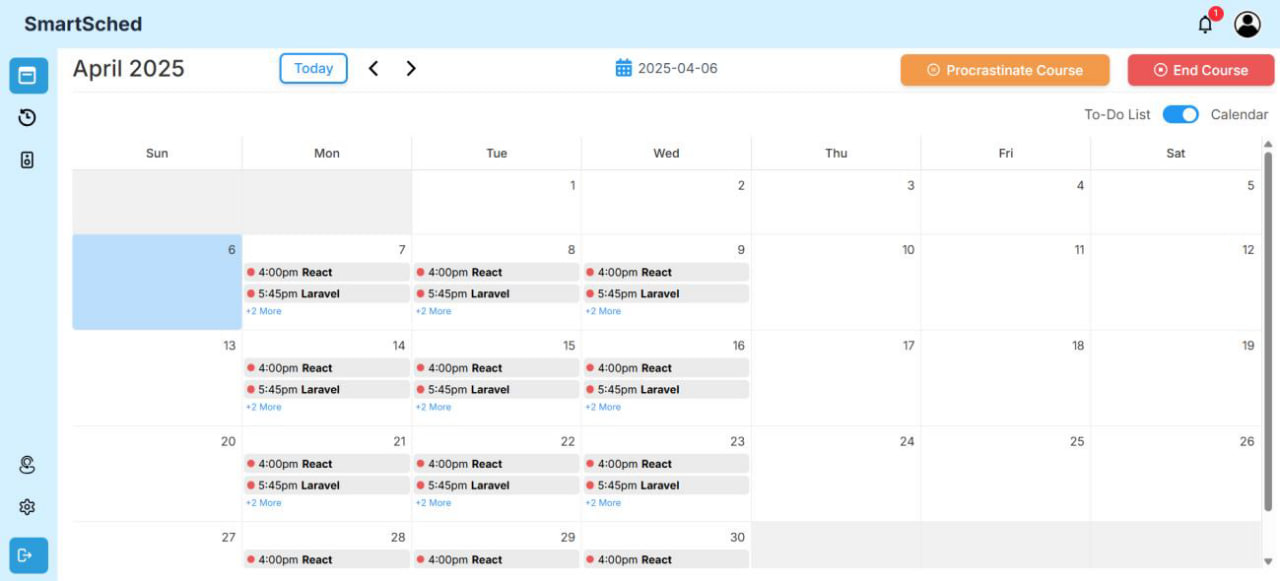Open the account profile sidebar icon

28,465
